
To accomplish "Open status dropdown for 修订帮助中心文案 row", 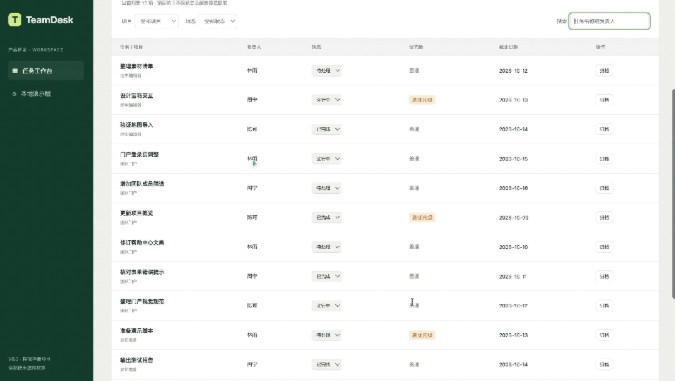I will [x=326, y=247].
